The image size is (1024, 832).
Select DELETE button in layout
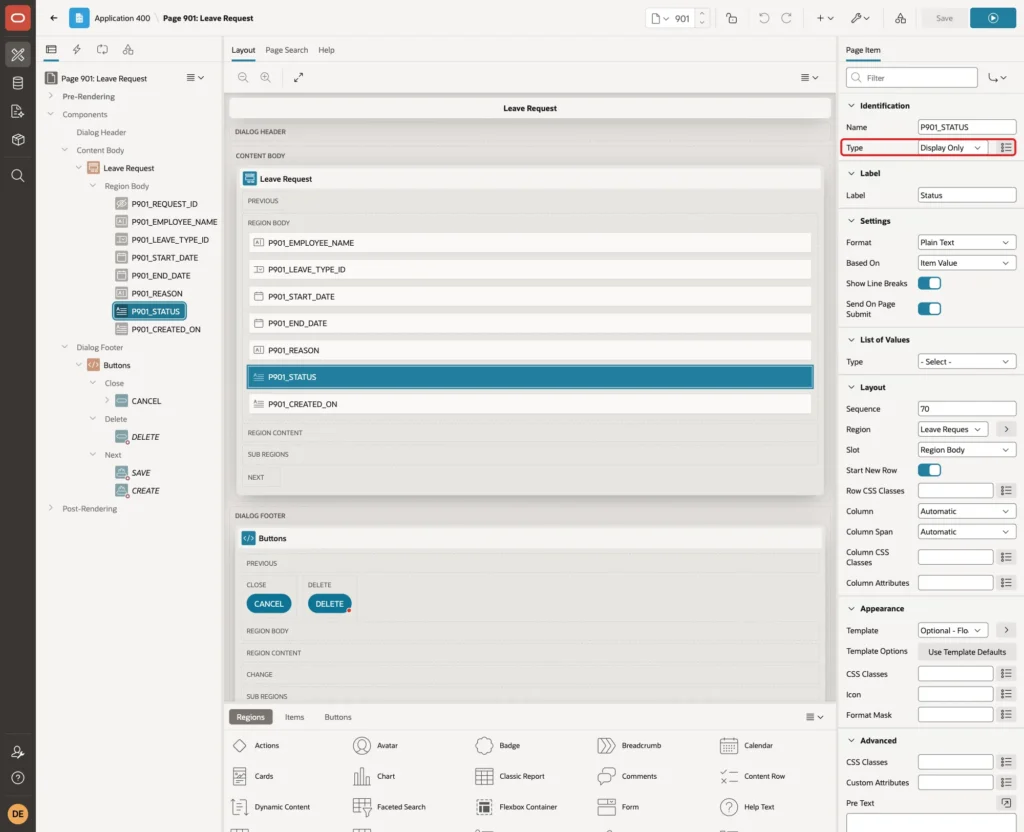(x=329, y=603)
